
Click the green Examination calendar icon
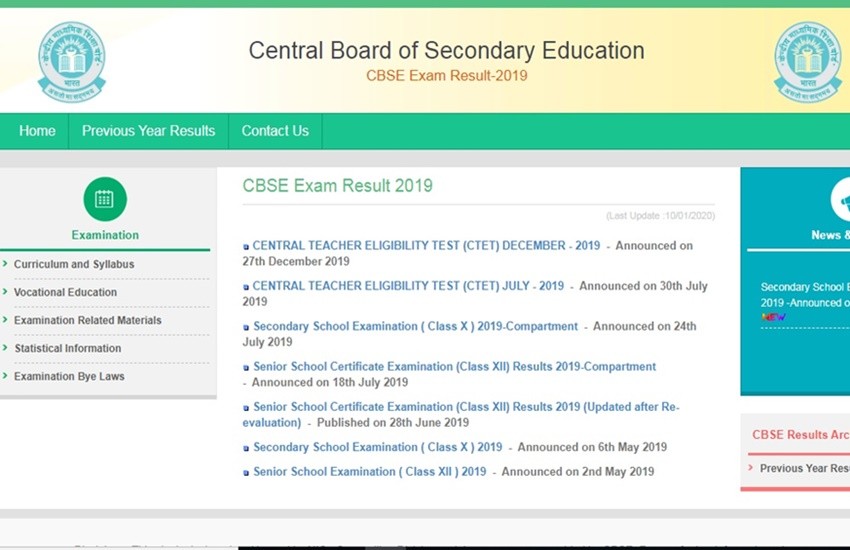pos(105,198)
